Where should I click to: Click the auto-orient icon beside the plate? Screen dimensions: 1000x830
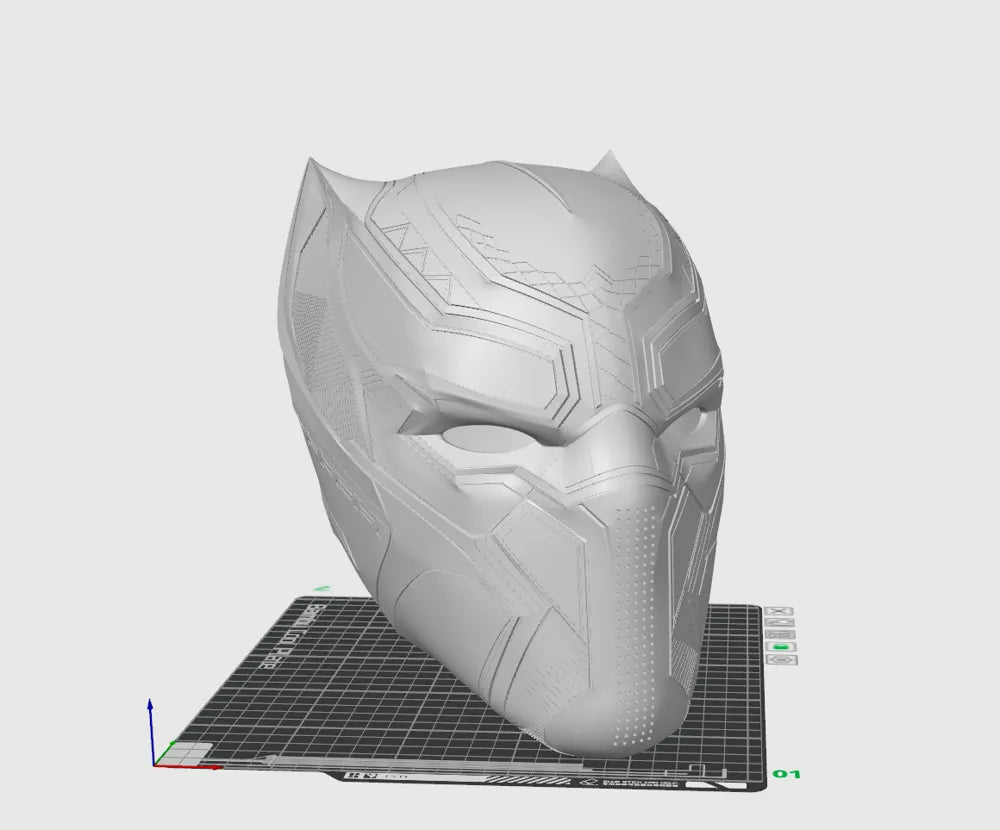pos(778,624)
